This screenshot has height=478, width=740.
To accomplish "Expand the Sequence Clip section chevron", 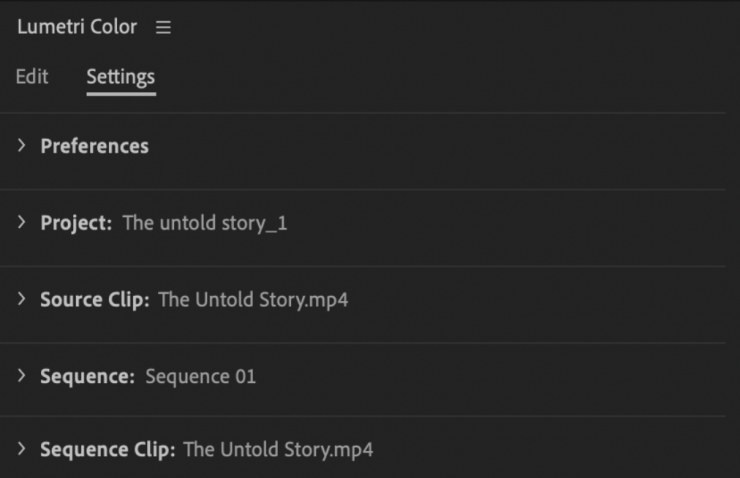I will point(22,450).
